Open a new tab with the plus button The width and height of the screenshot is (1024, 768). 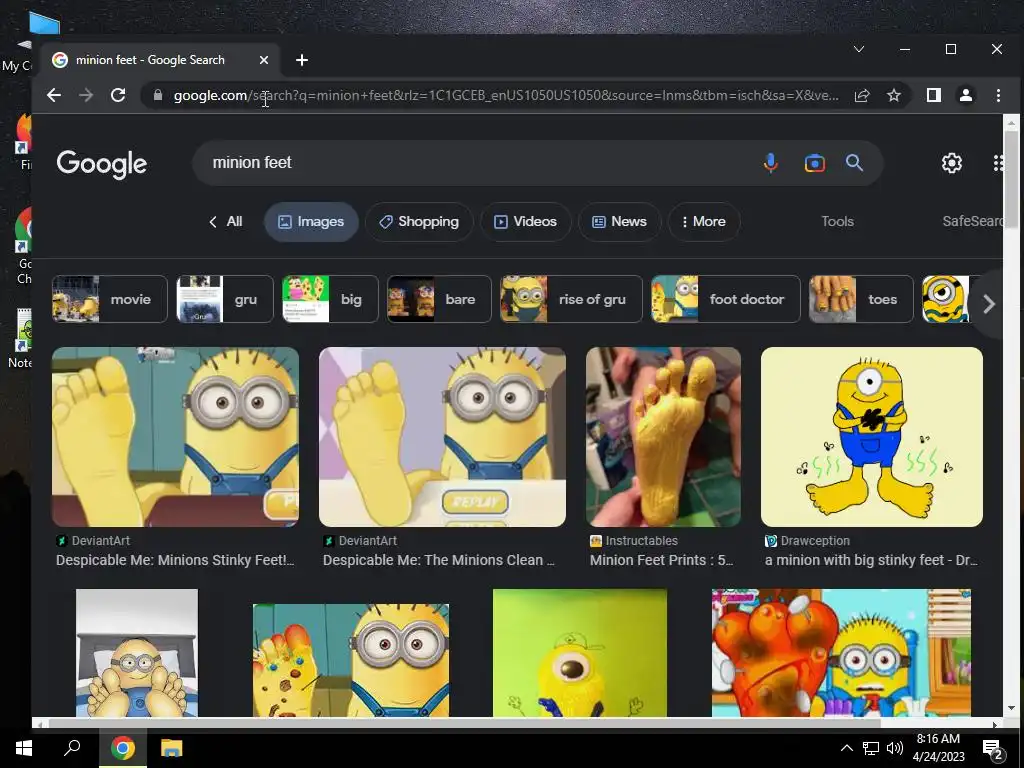(x=302, y=60)
